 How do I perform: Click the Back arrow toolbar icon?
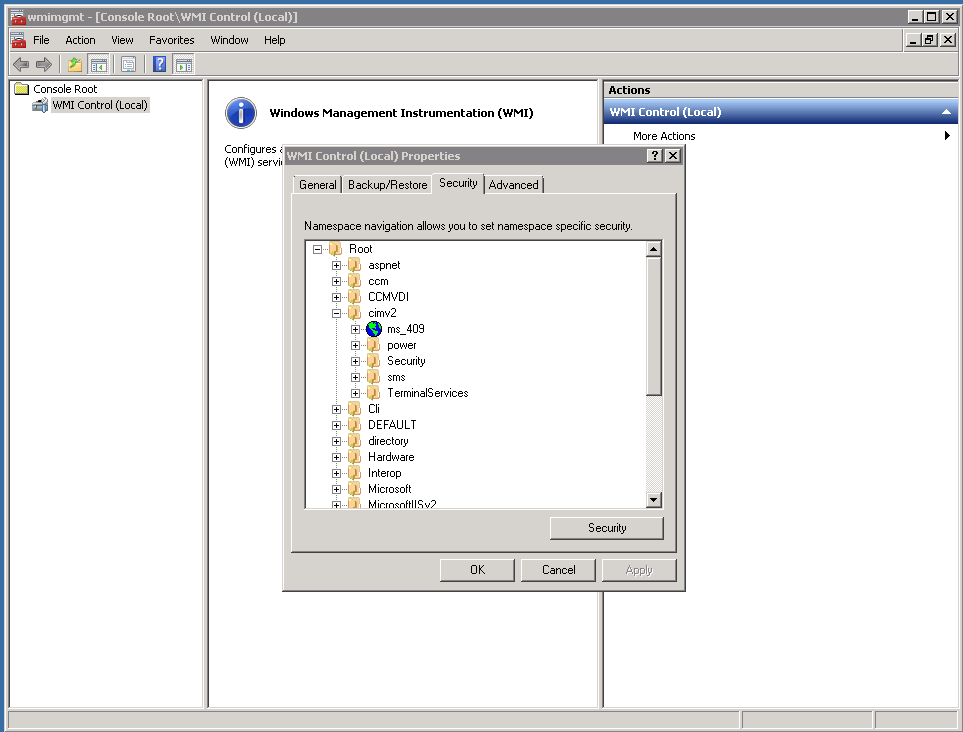click(21, 64)
